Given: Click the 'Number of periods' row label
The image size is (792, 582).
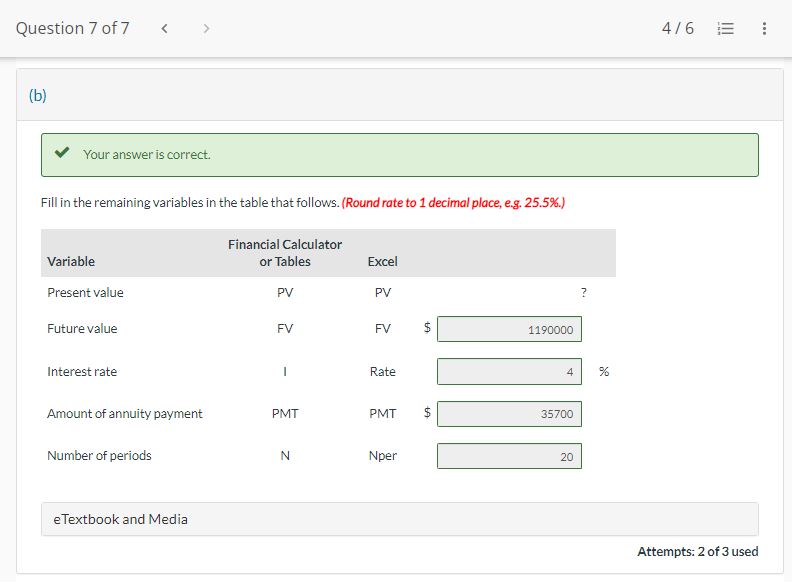Looking at the screenshot, I should (99, 455).
